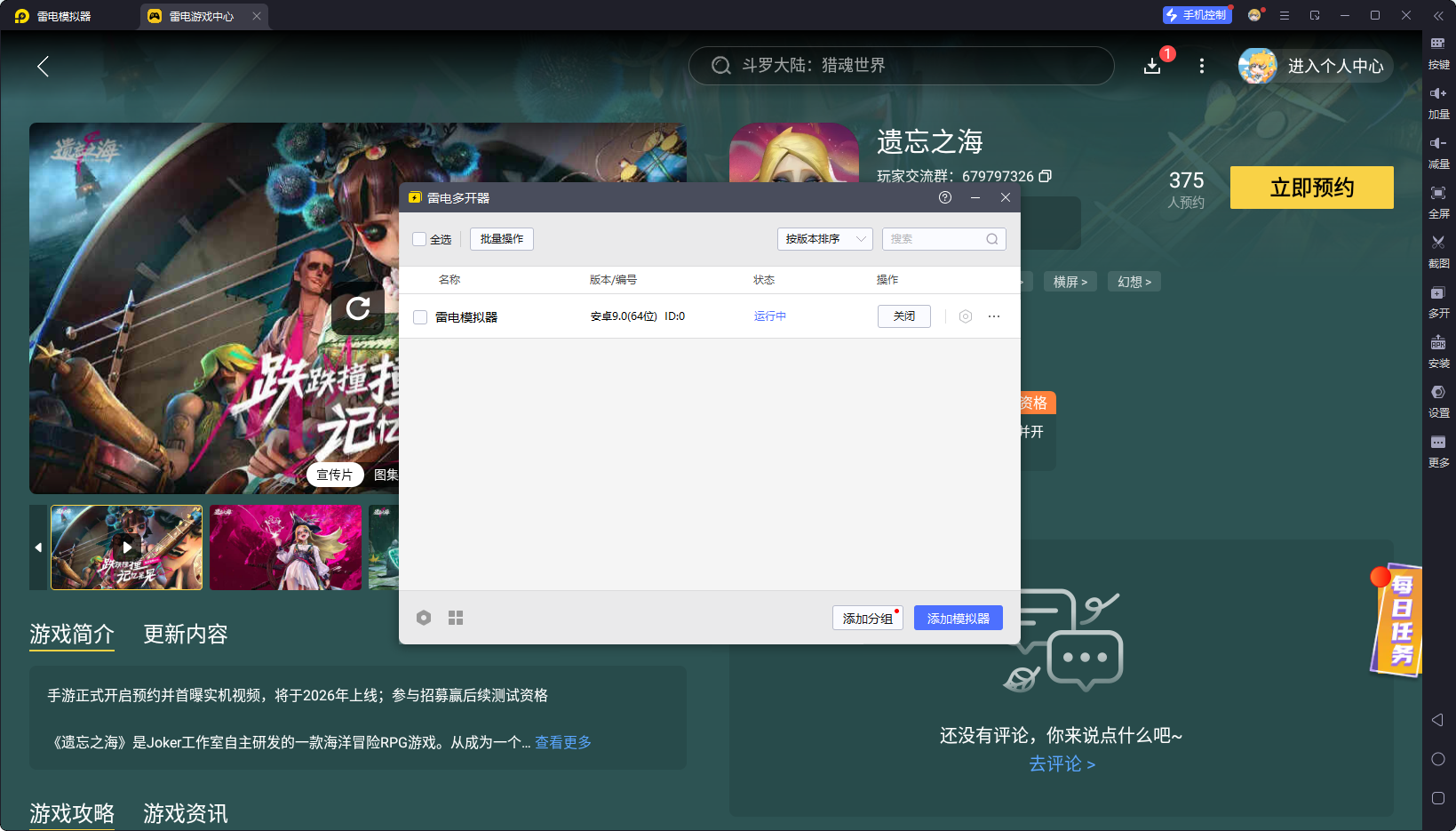The height and width of the screenshot is (831, 1456).
Task: Toggle the 全选 select-all checkbox
Action: pyautogui.click(x=420, y=239)
